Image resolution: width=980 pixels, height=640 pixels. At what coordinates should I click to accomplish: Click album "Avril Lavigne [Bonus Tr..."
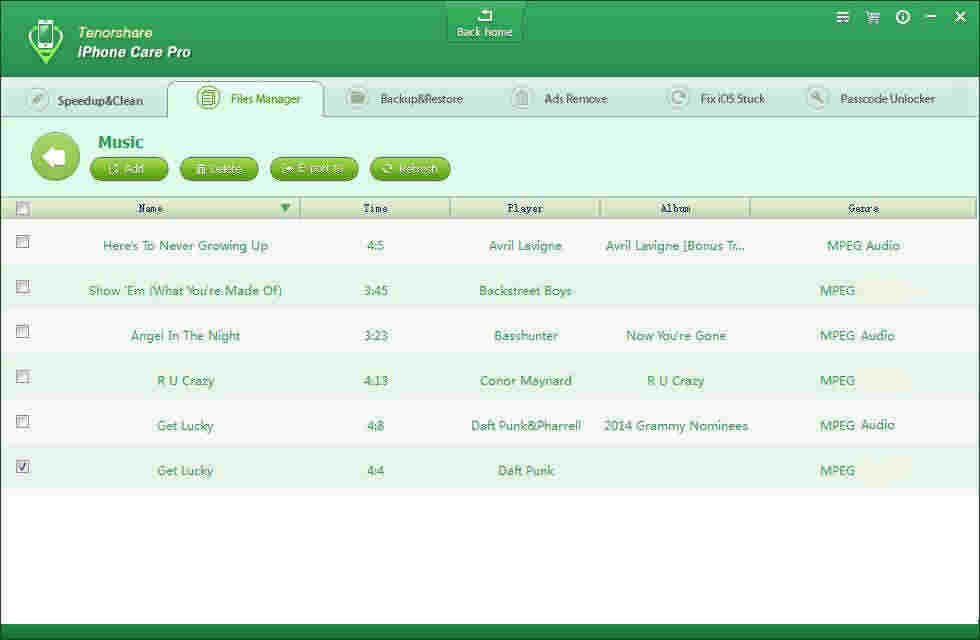pos(675,246)
